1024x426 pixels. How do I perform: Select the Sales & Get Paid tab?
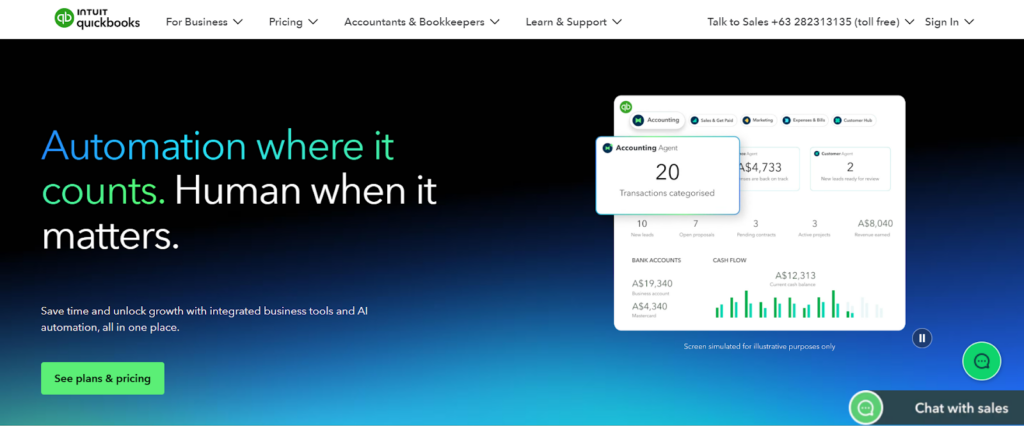click(715, 120)
